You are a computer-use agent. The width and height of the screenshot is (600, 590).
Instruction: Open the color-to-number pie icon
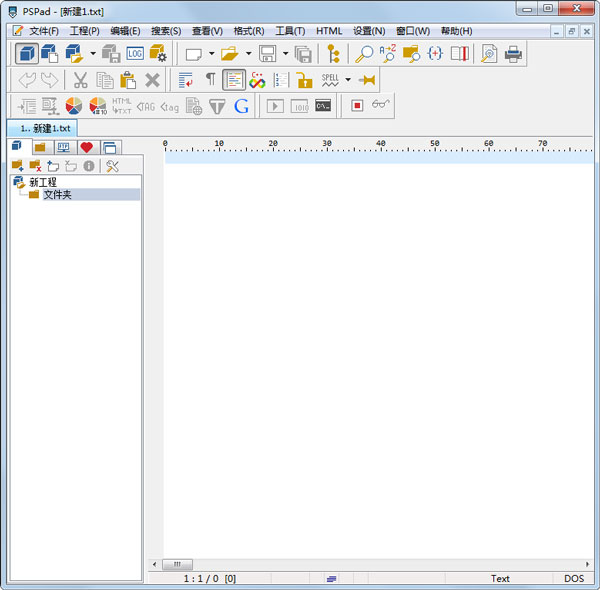pos(98,106)
